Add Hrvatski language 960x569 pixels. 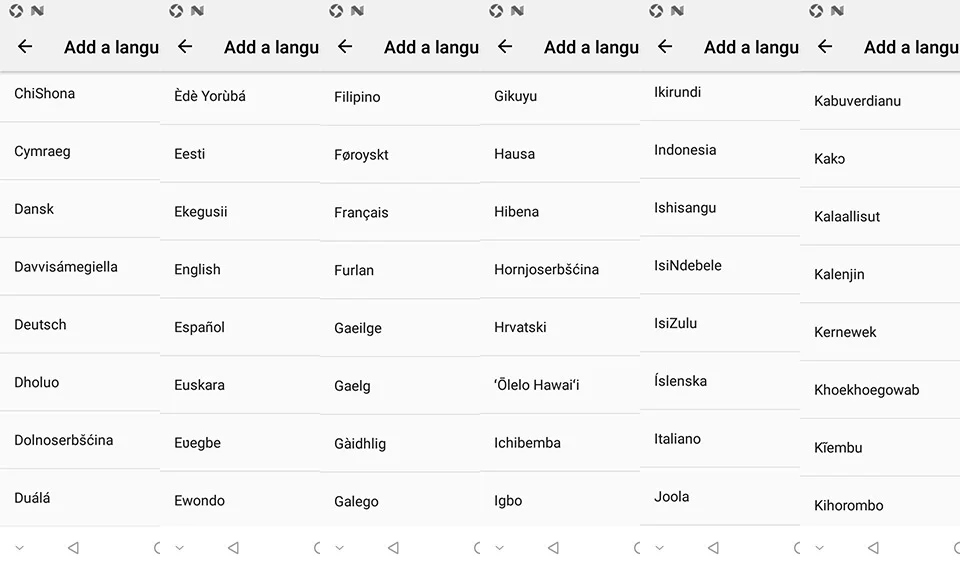[x=560, y=327]
